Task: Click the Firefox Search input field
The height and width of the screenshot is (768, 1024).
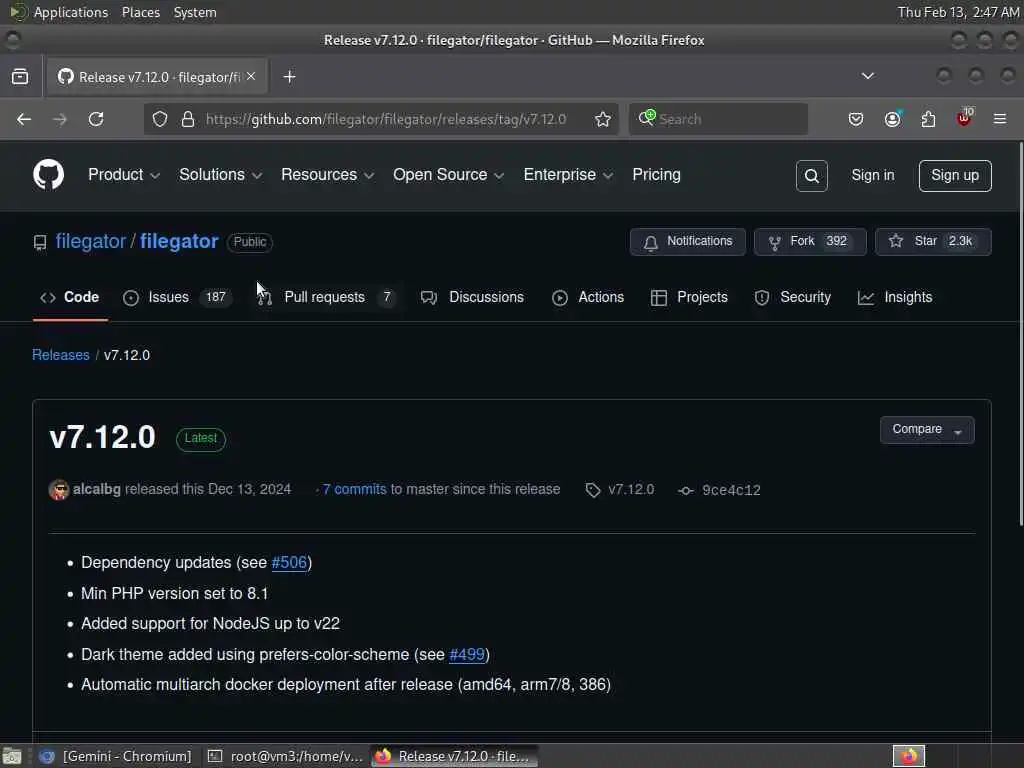Action: (718, 119)
